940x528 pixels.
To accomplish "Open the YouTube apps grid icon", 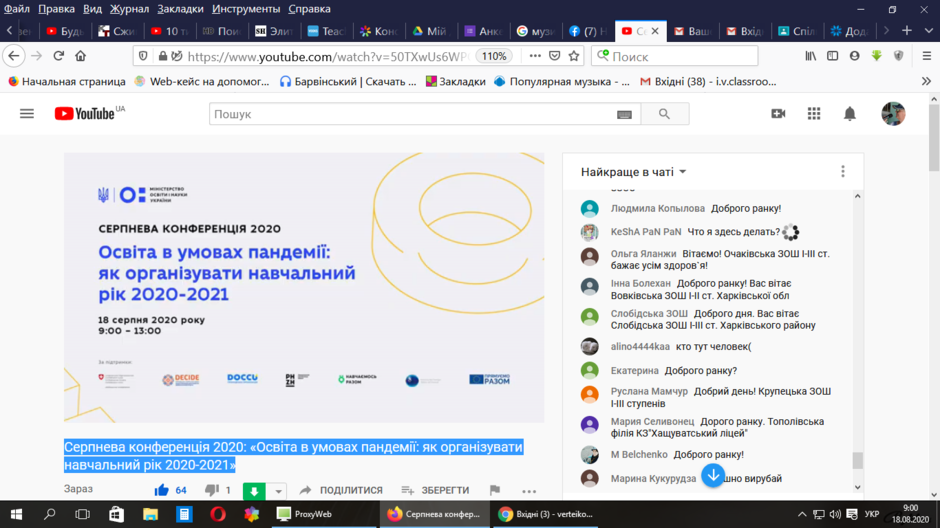I will pyautogui.click(x=814, y=114).
